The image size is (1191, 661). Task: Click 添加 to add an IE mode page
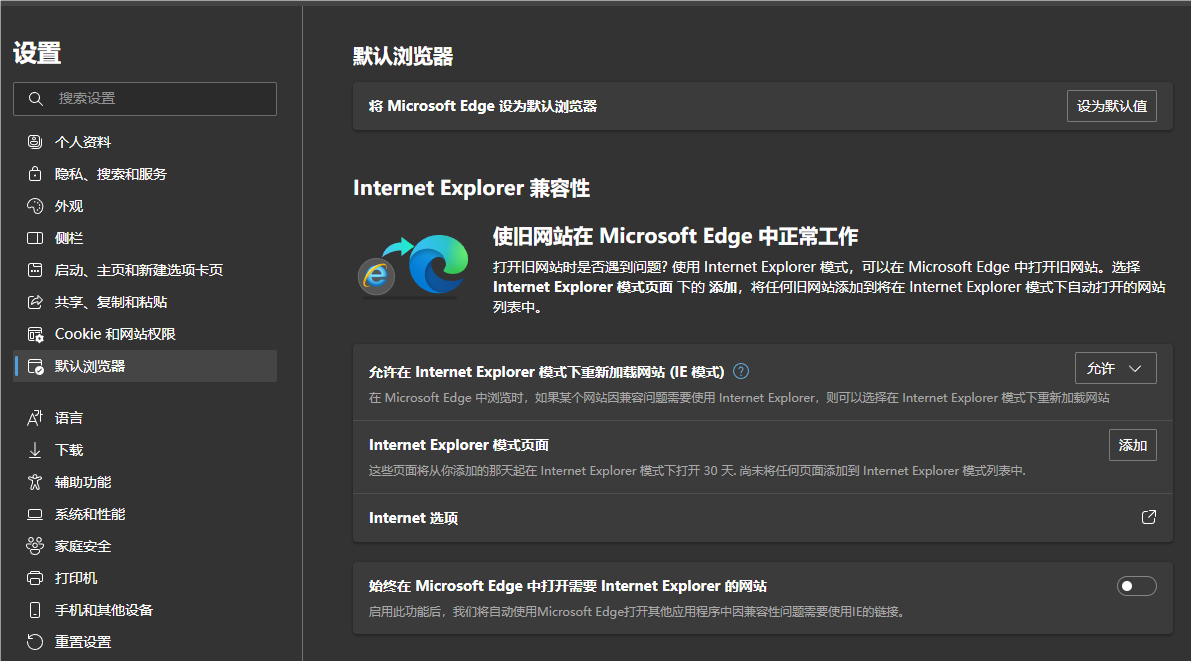coord(1132,445)
